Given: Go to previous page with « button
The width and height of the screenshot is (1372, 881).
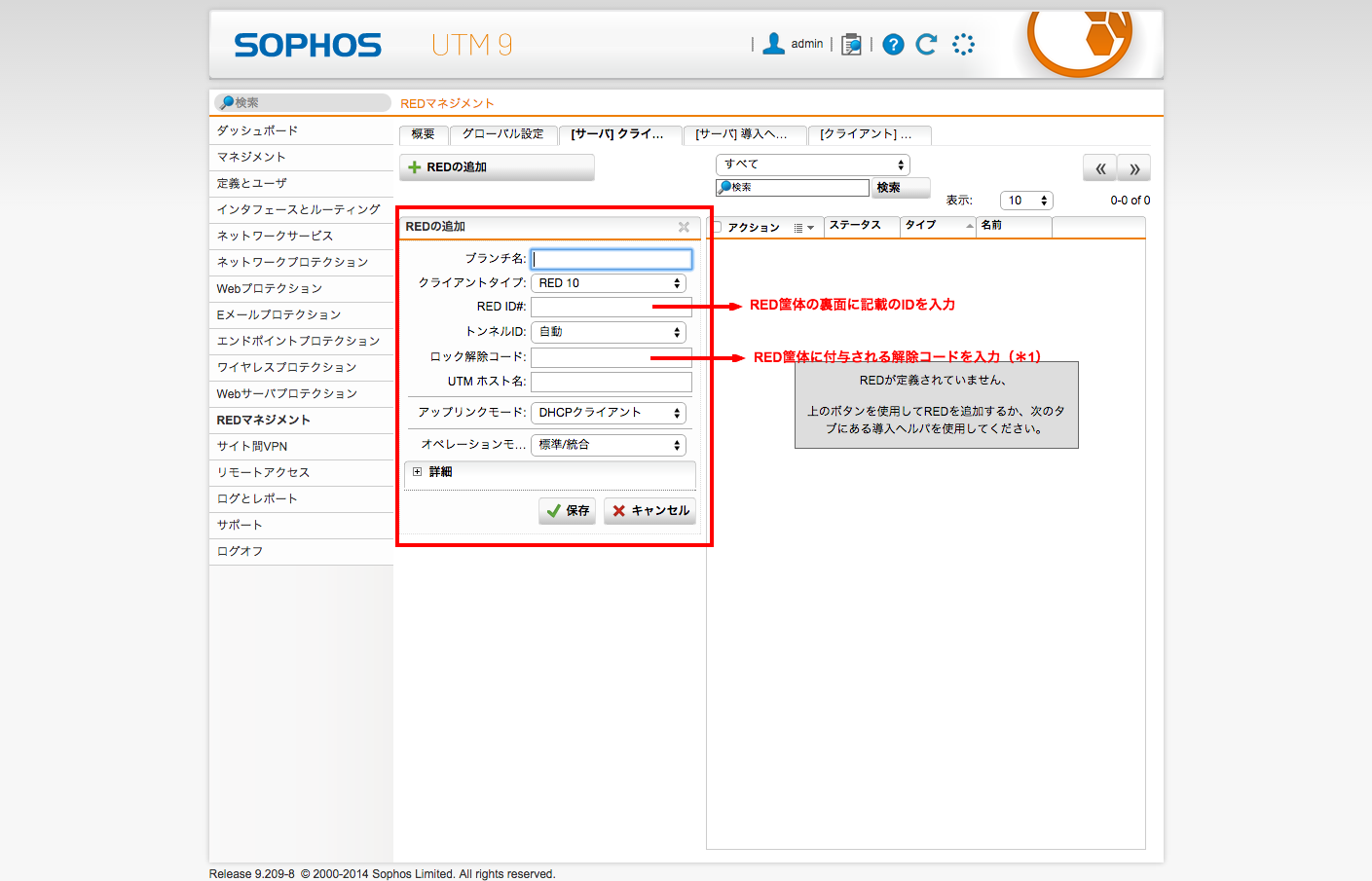Looking at the screenshot, I should [x=1099, y=168].
